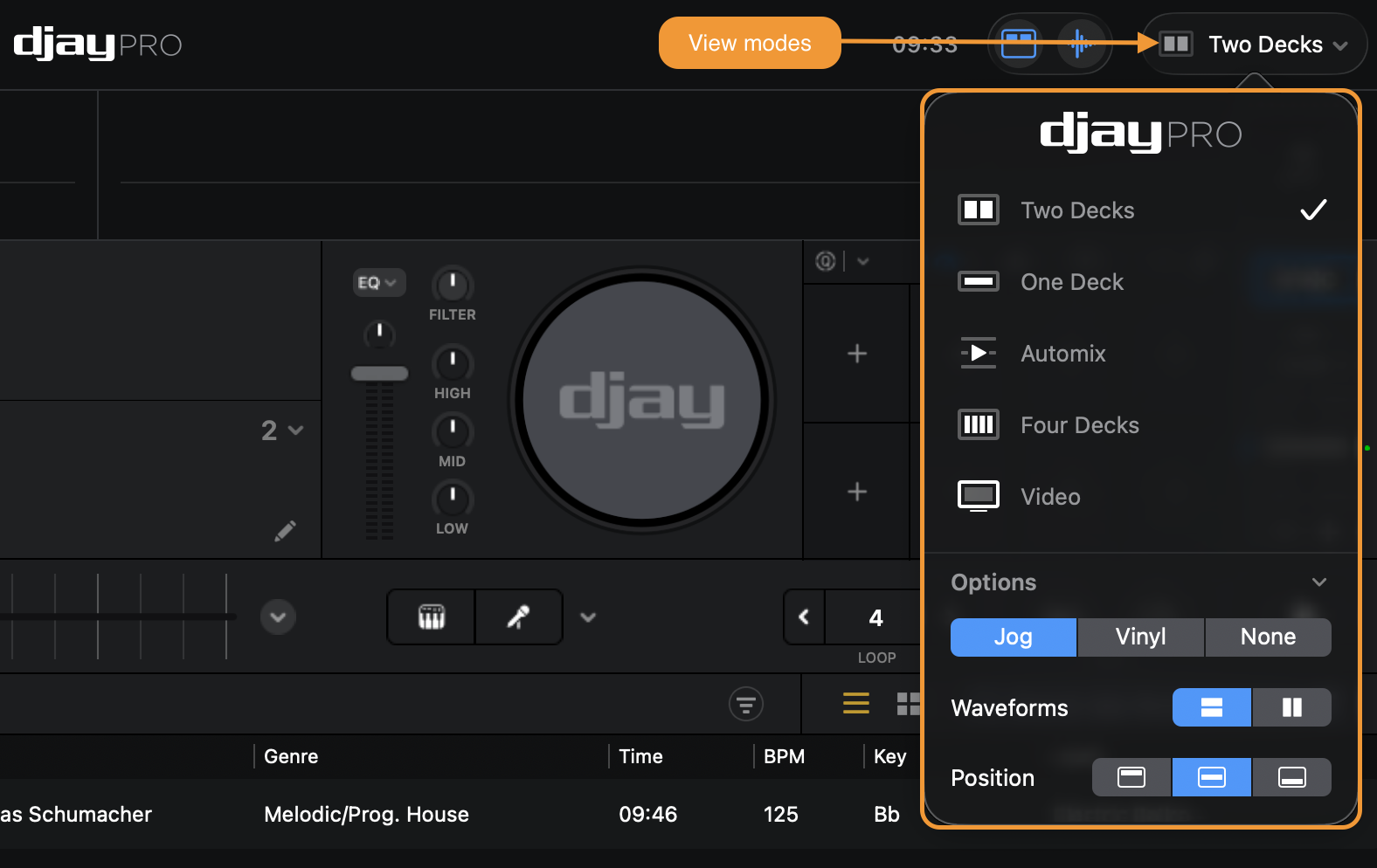Sort library by BPM column

click(x=784, y=757)
